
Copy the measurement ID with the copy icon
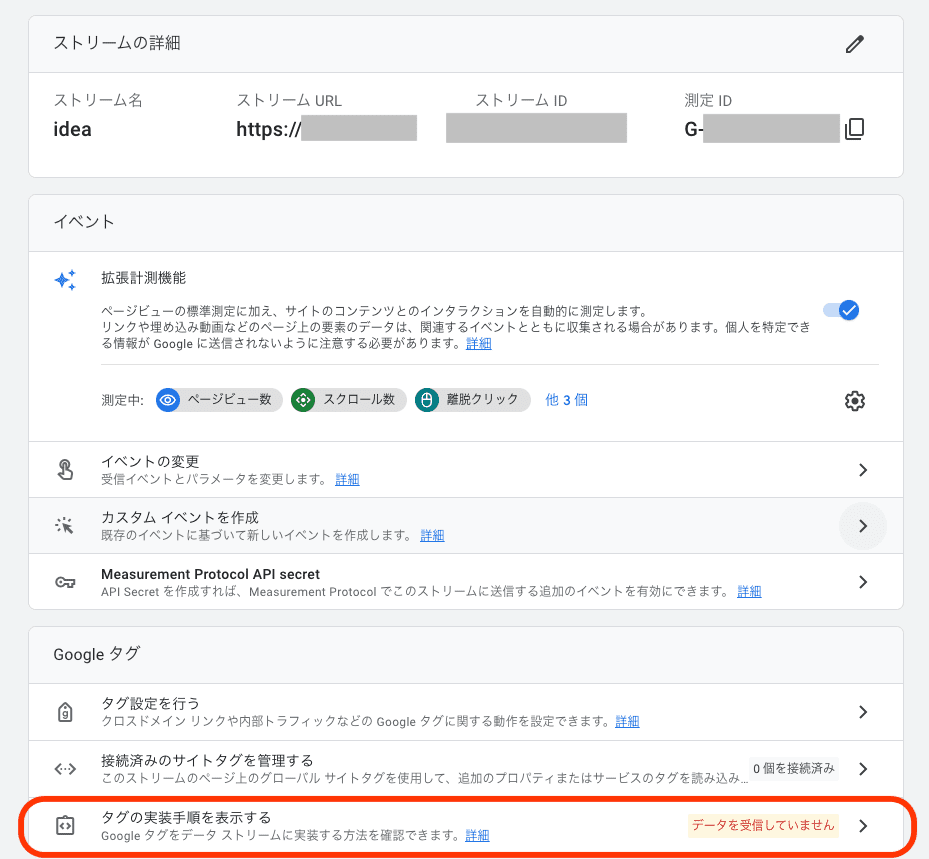click(x=854, y=129)
